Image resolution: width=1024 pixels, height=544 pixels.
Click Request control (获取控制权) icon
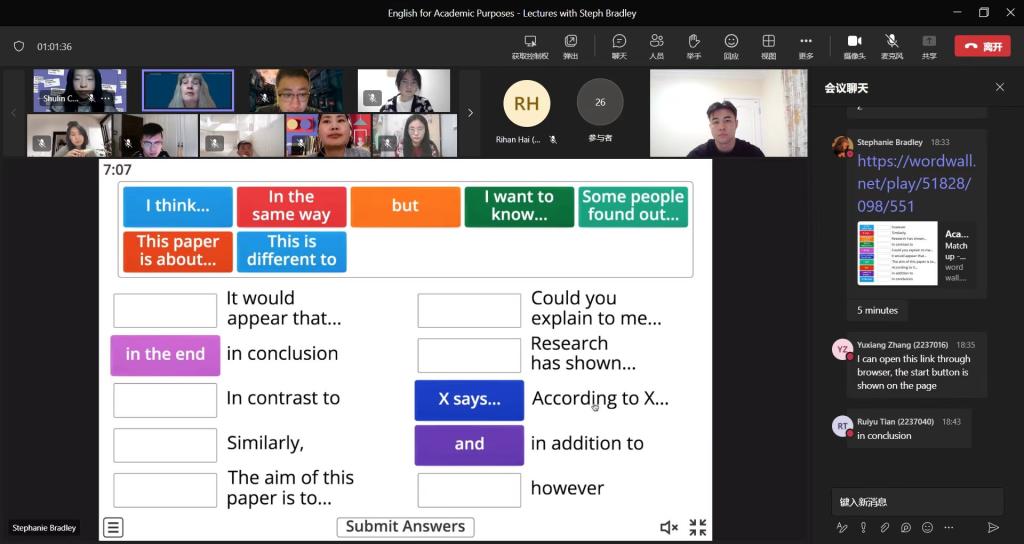pyautogui.click(x=530, y=45)
